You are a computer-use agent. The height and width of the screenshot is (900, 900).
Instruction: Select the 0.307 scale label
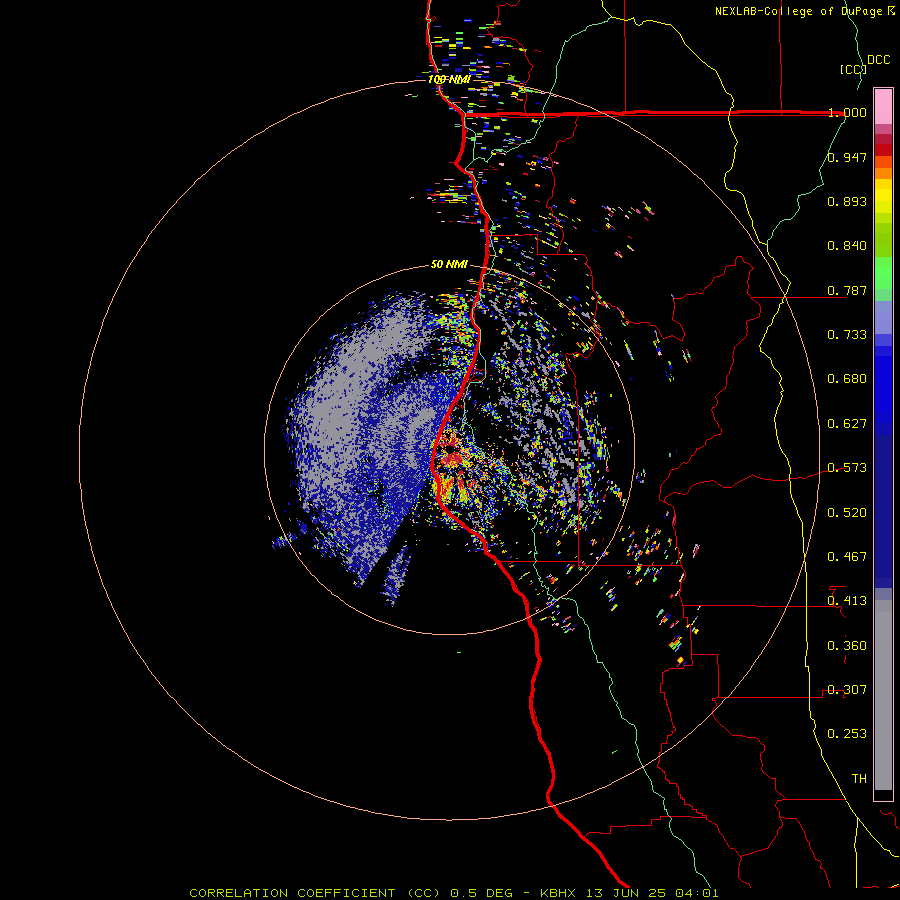847,690
